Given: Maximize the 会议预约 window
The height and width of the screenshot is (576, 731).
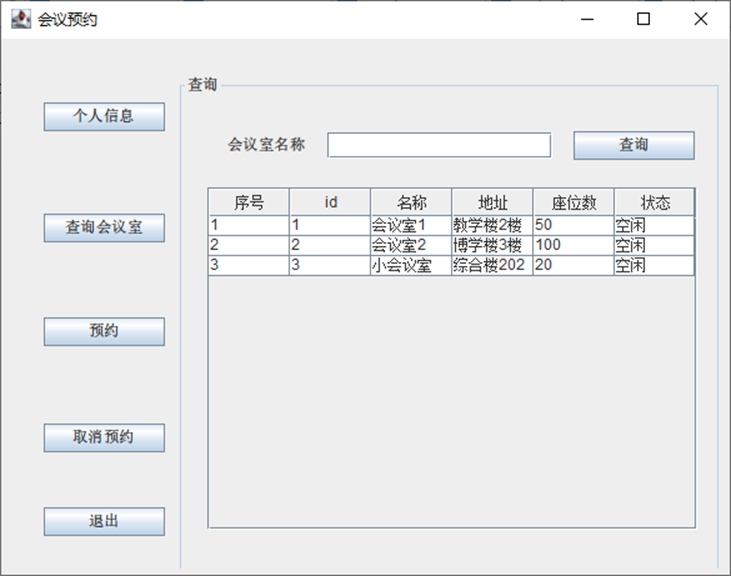Looking at the screenshot, I should 643,19.
